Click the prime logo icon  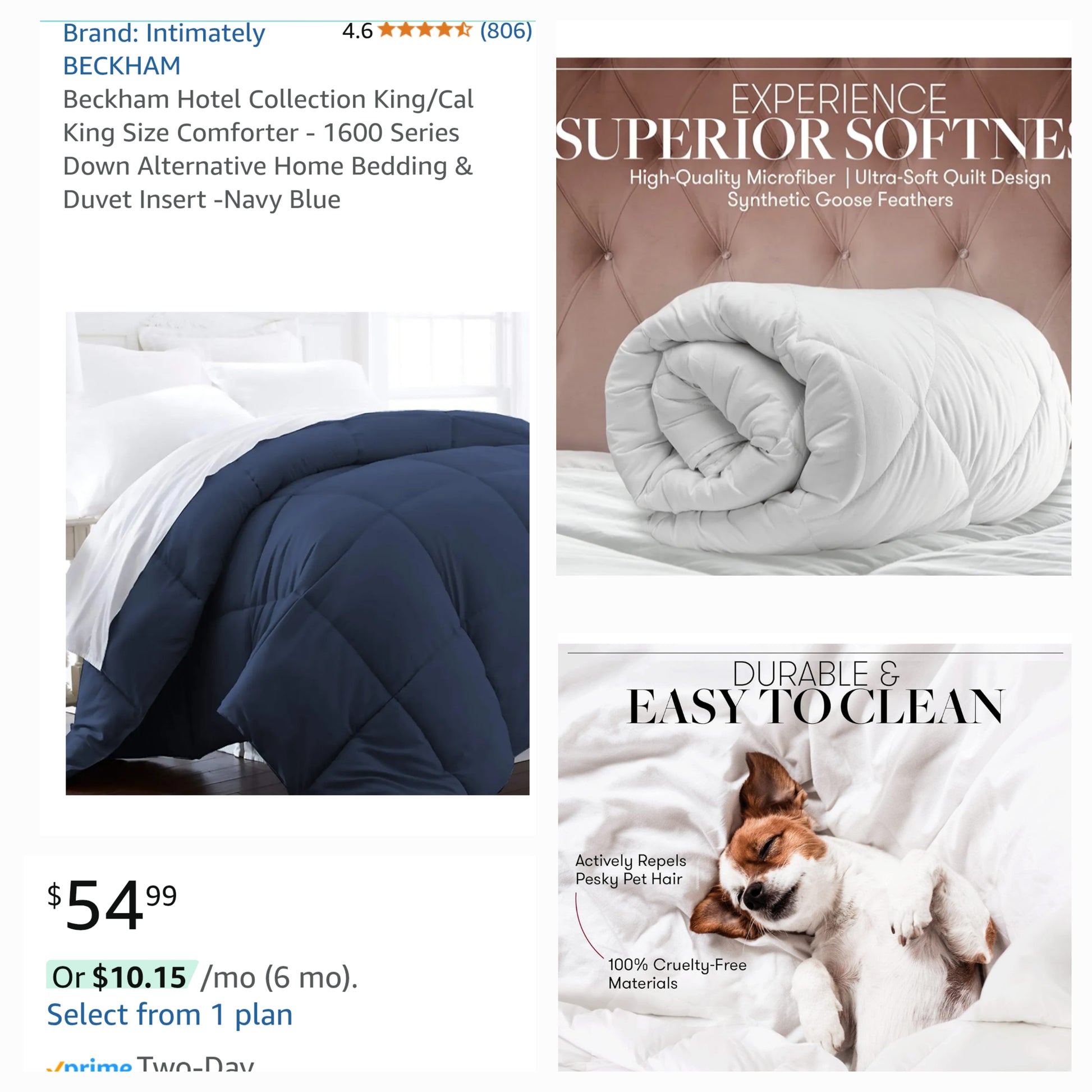[89, 1065]
